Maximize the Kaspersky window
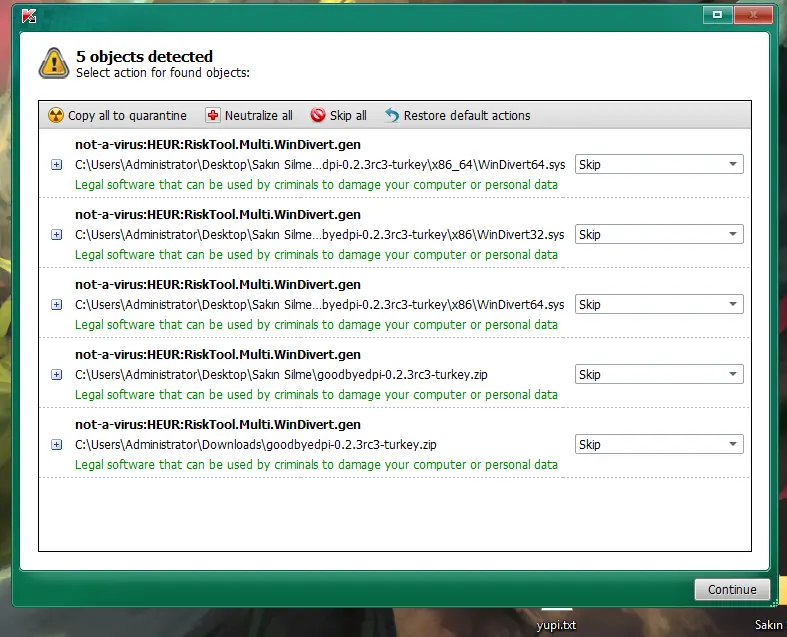Viewport: 787px width, 637px height. [x=718, y=15]
